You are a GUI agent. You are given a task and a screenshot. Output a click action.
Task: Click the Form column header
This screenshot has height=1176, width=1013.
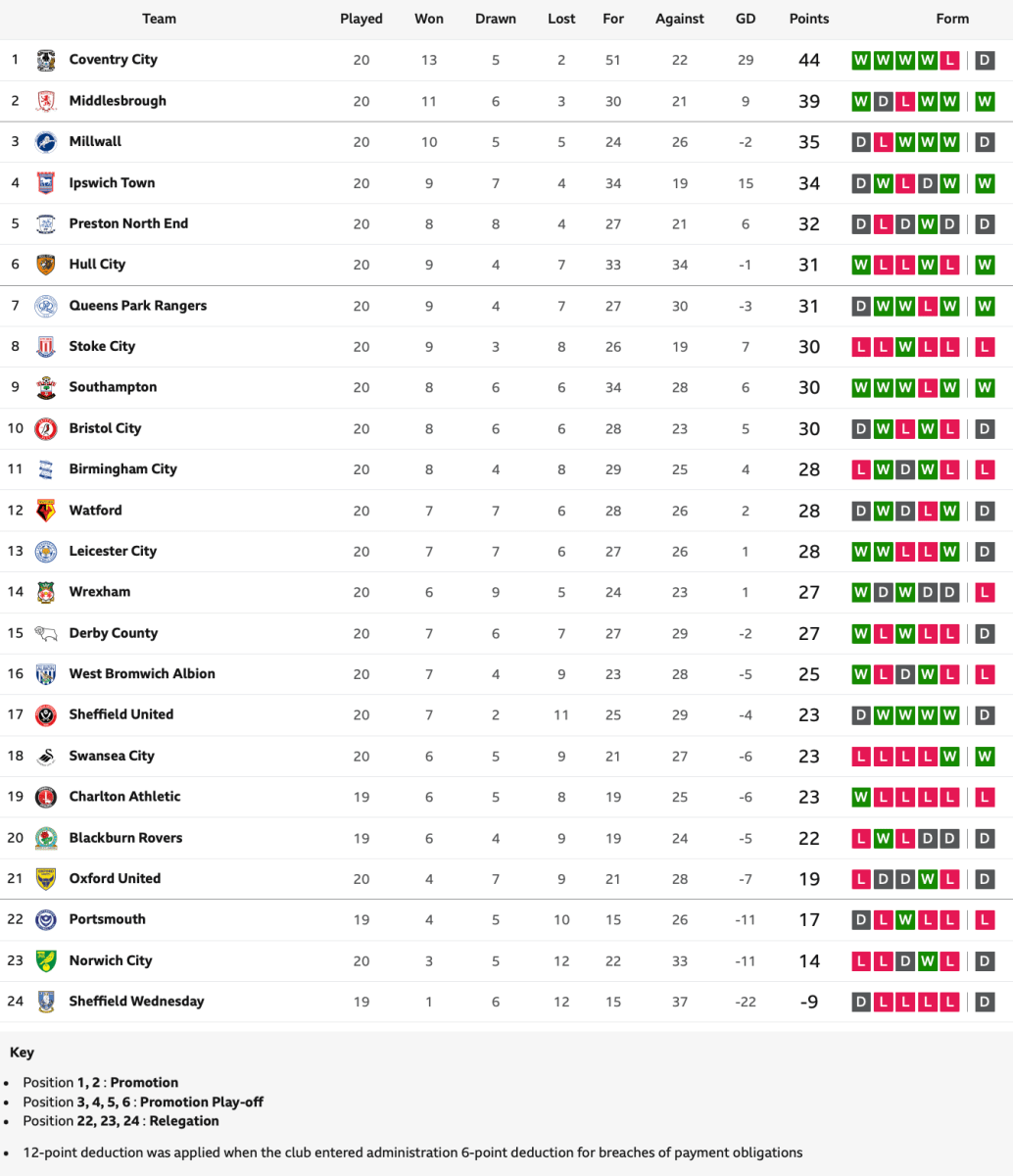952,19
